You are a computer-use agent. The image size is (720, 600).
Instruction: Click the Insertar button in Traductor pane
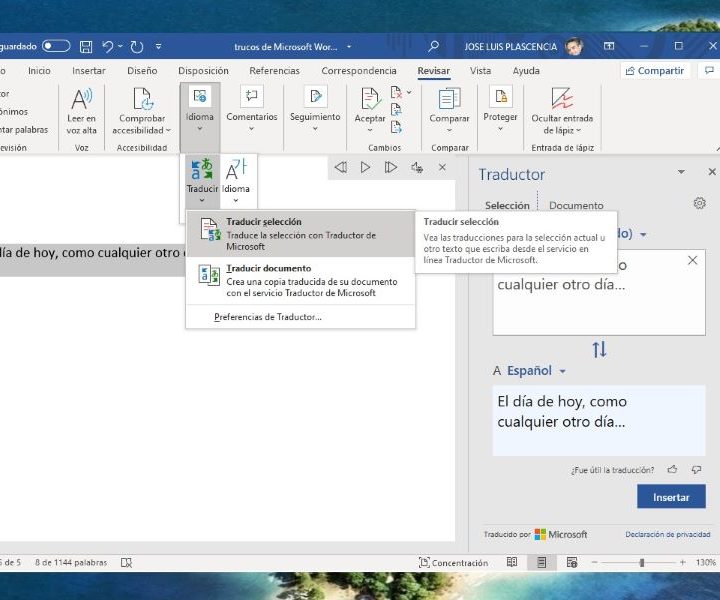click(x=671, y=497)
